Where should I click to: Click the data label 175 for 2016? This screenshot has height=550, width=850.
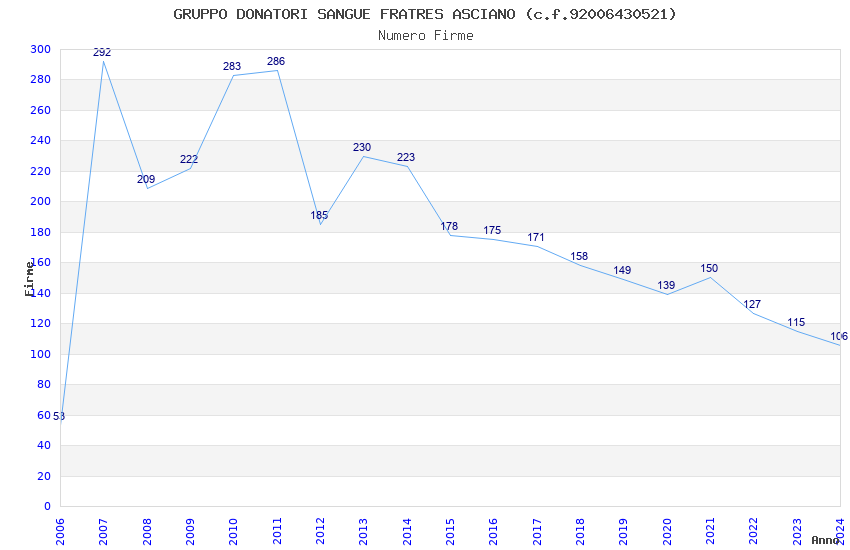coord(492,231)
